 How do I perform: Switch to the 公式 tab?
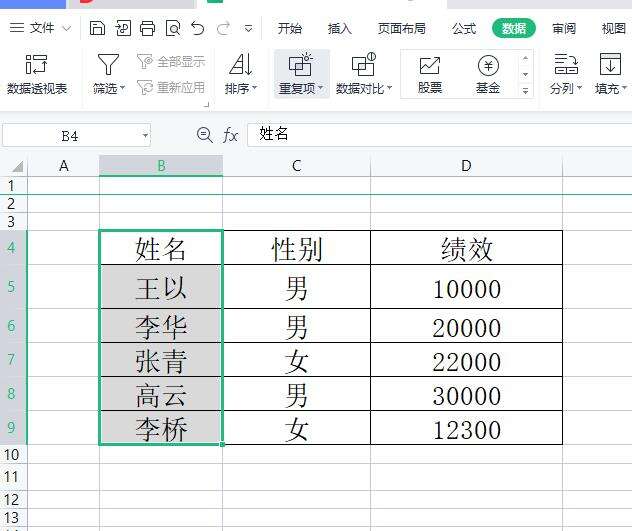click(464, 29)
